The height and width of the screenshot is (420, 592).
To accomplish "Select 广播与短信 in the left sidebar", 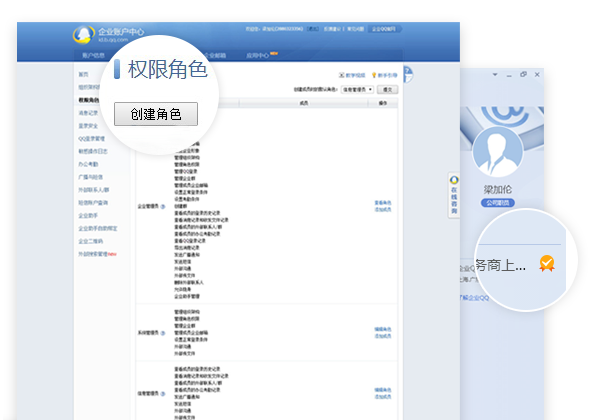I will [x=90, y=177].
